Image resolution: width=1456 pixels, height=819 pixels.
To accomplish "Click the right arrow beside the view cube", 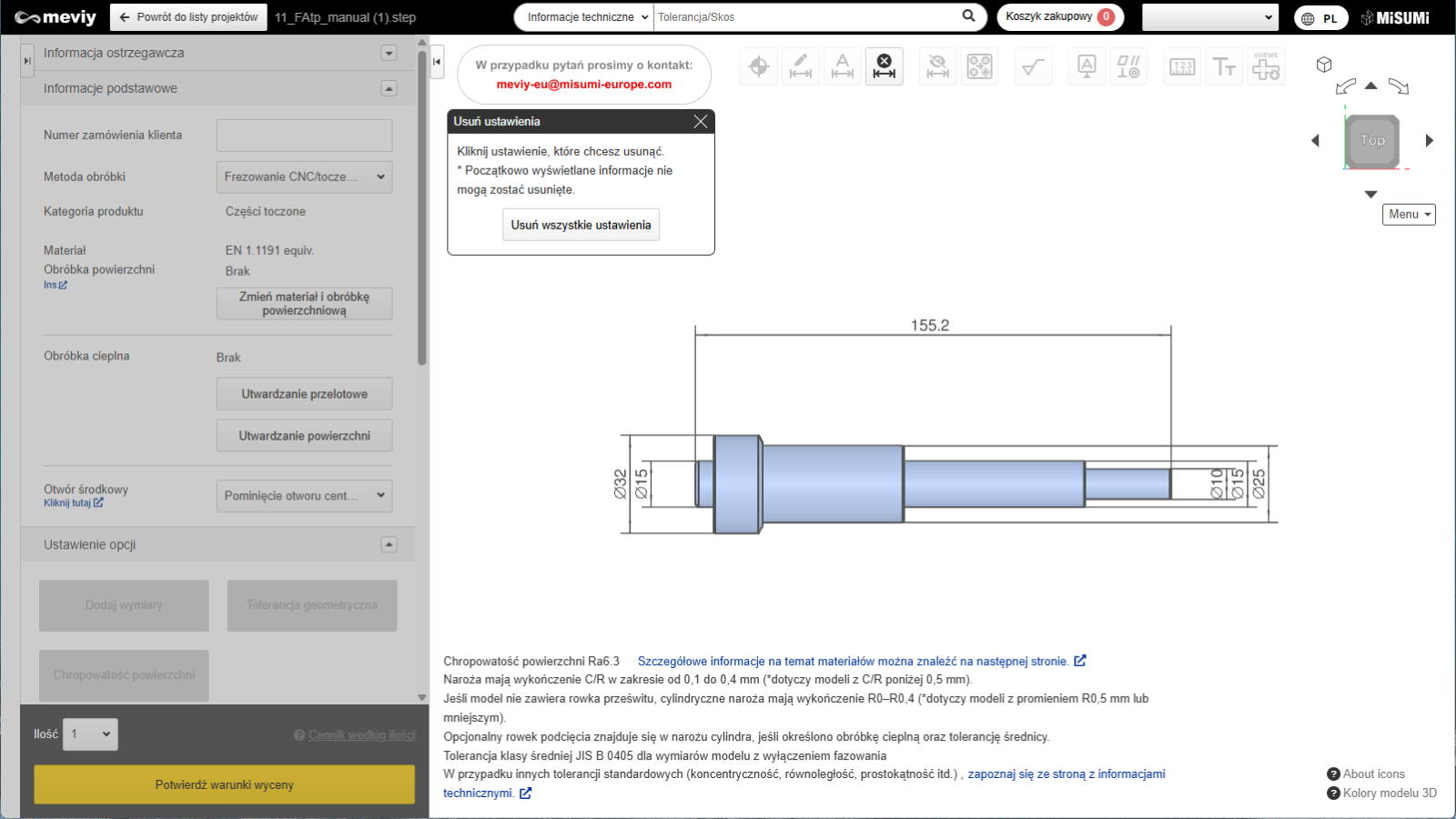I will point(1429,140).
